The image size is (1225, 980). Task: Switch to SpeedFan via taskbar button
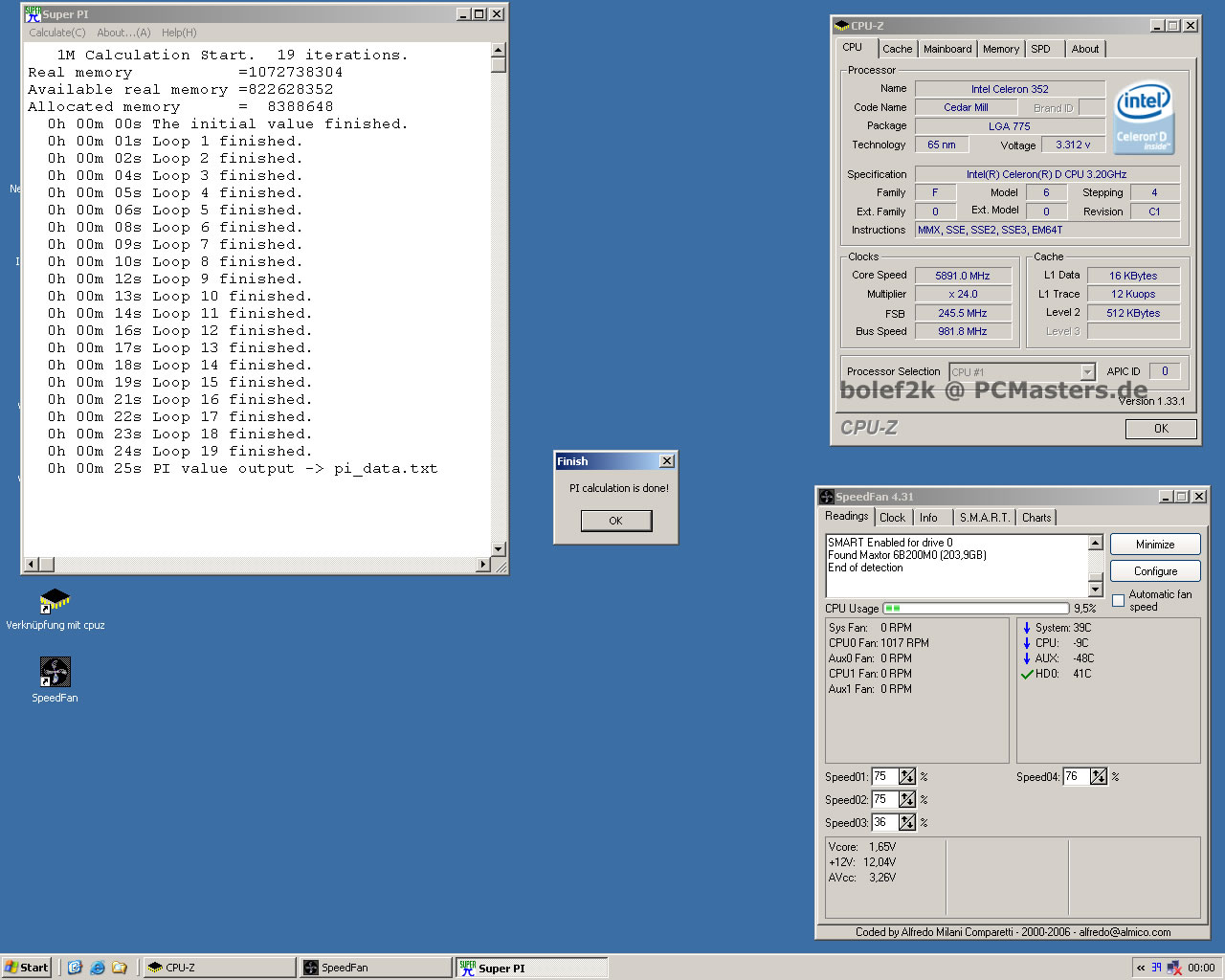[375, 968]
